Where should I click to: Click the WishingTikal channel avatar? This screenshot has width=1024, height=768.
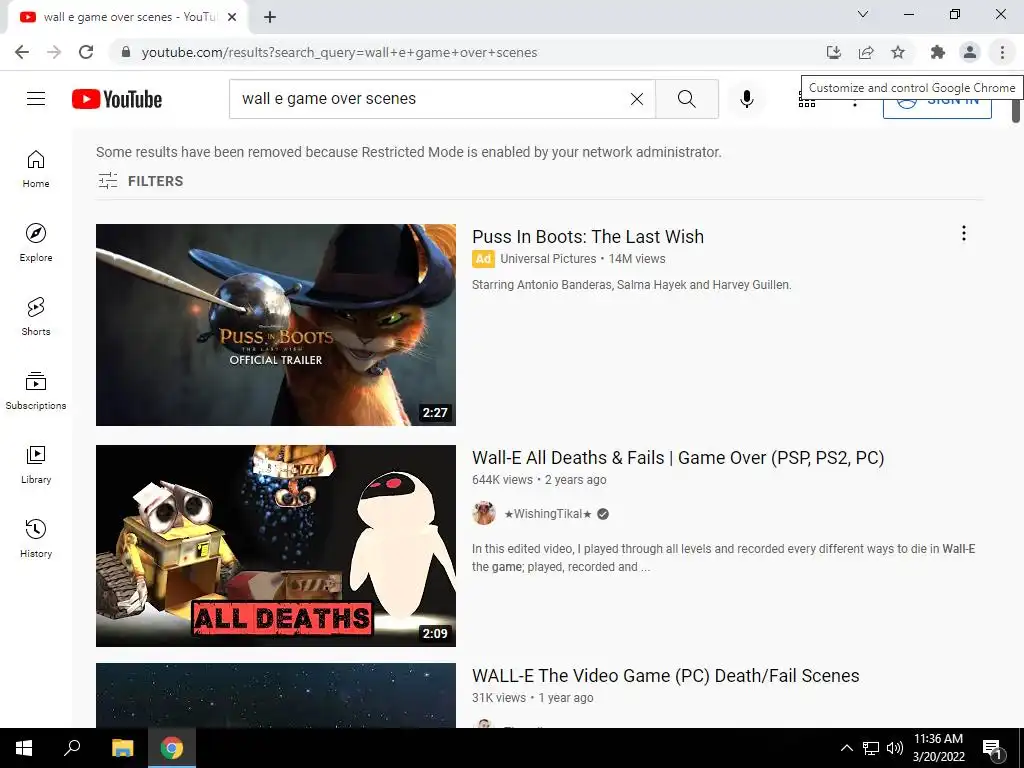click(x=484, y=513)
